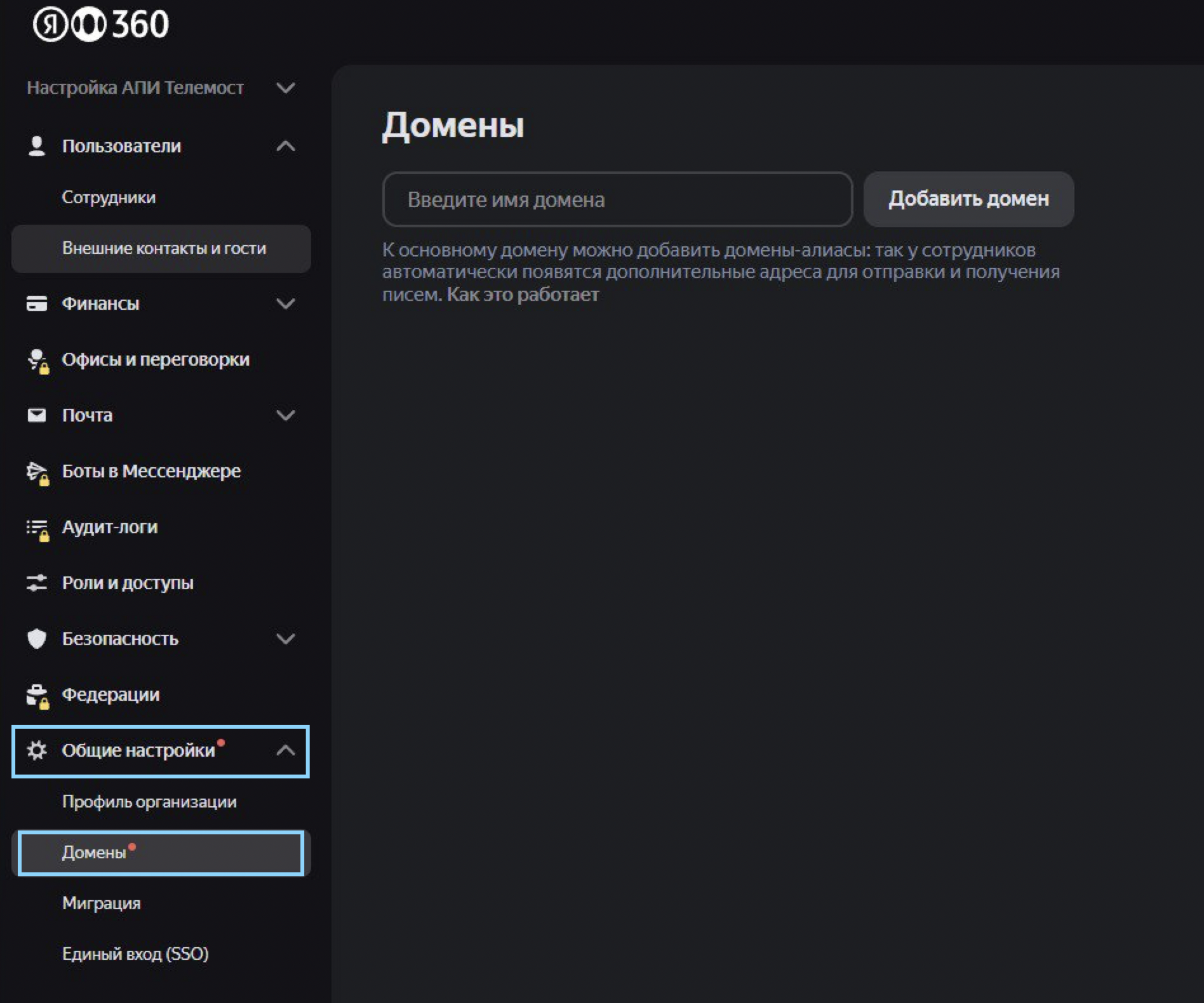This screenshot has height=1003, width=1204.
Task: Expand the Безопасность section chevron
Action: click(286, 639)
